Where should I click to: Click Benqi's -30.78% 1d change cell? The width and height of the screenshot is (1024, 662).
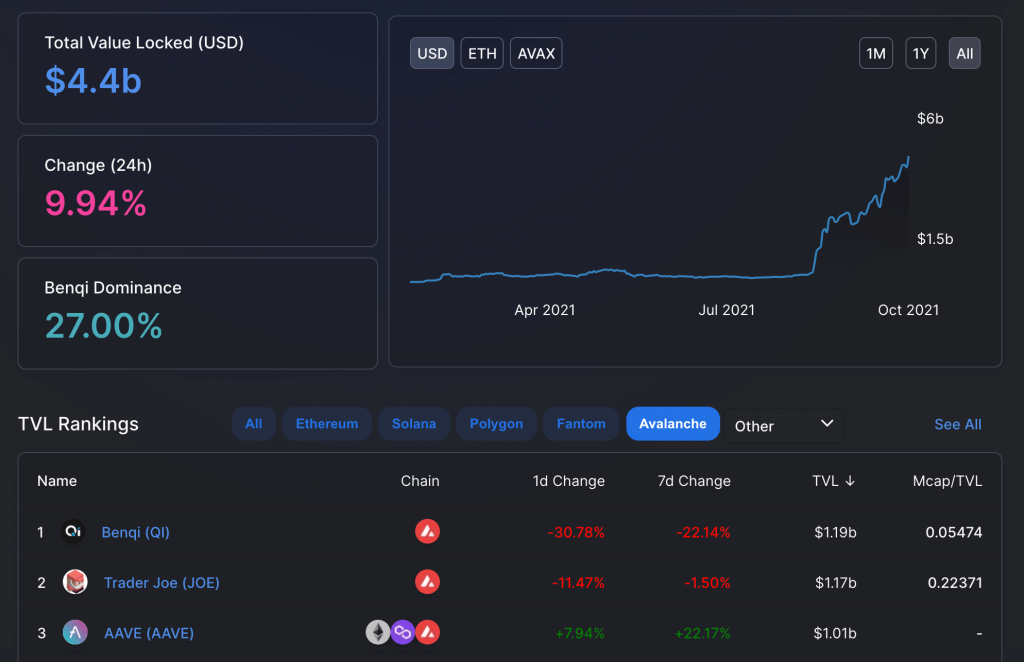pyautogui.click(x=576, y=532)
